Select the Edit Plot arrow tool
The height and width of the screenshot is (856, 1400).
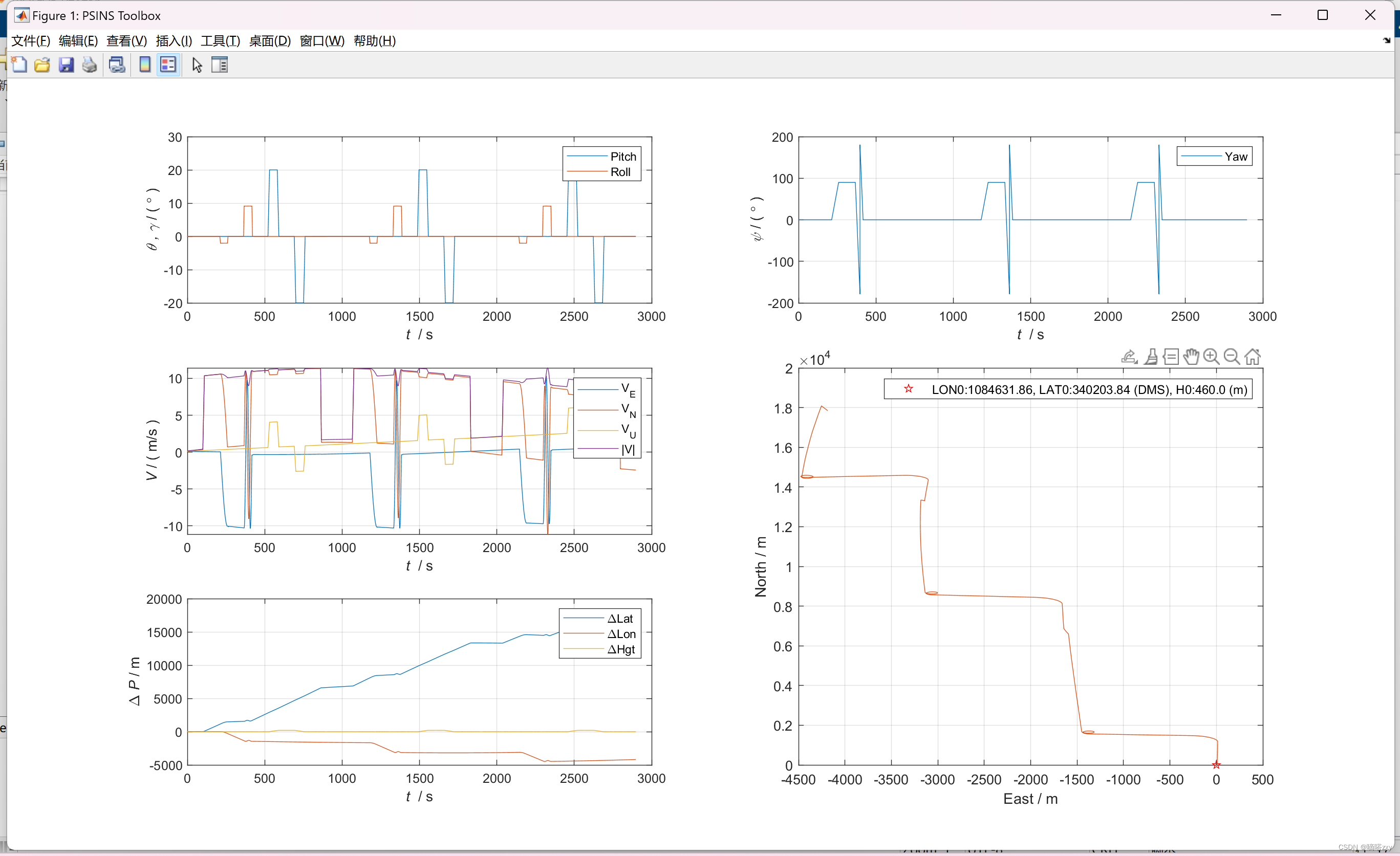(197, 65)
